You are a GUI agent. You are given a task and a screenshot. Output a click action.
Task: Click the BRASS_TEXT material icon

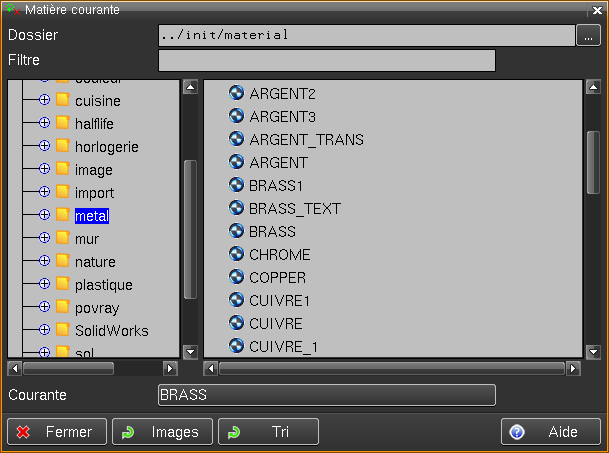coord(237,208)
